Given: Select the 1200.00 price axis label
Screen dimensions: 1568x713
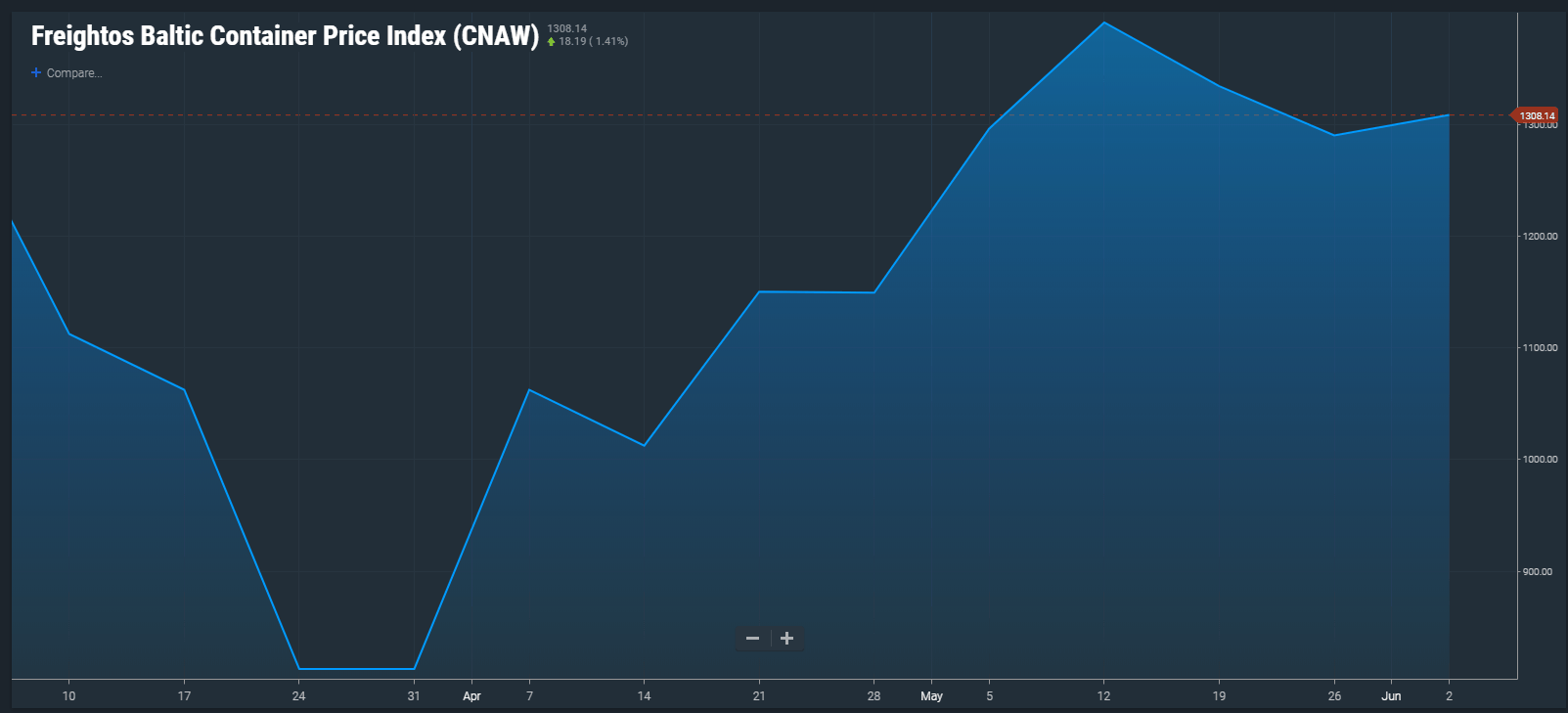Looking at the screenshot, I should point(1540,237).
